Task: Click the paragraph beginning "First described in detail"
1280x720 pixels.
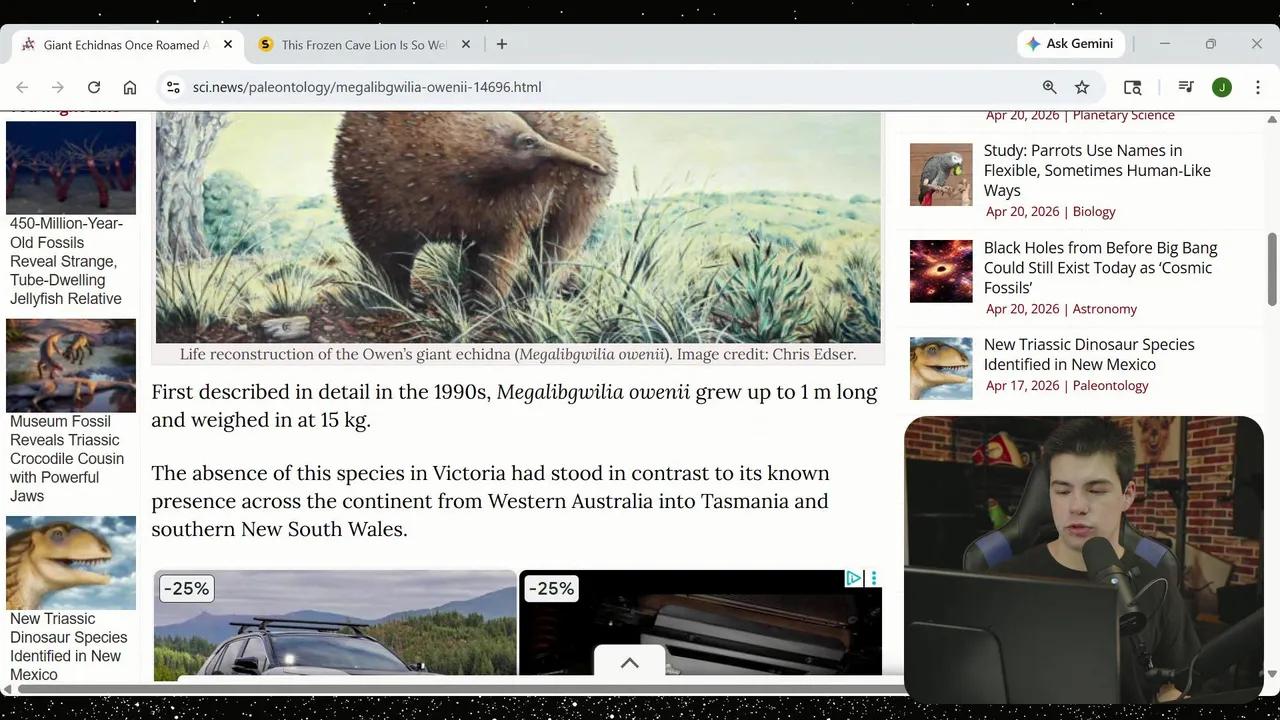Action: (514, 406)
